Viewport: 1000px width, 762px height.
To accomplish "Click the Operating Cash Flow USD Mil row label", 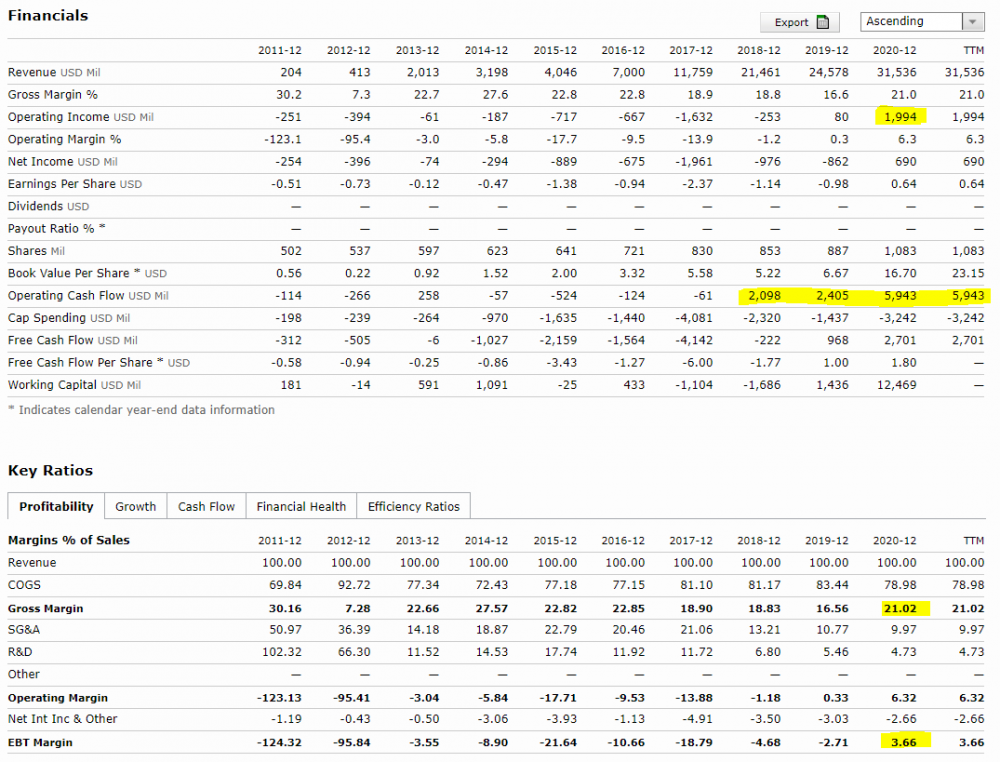I will click(x=88, y=296).
